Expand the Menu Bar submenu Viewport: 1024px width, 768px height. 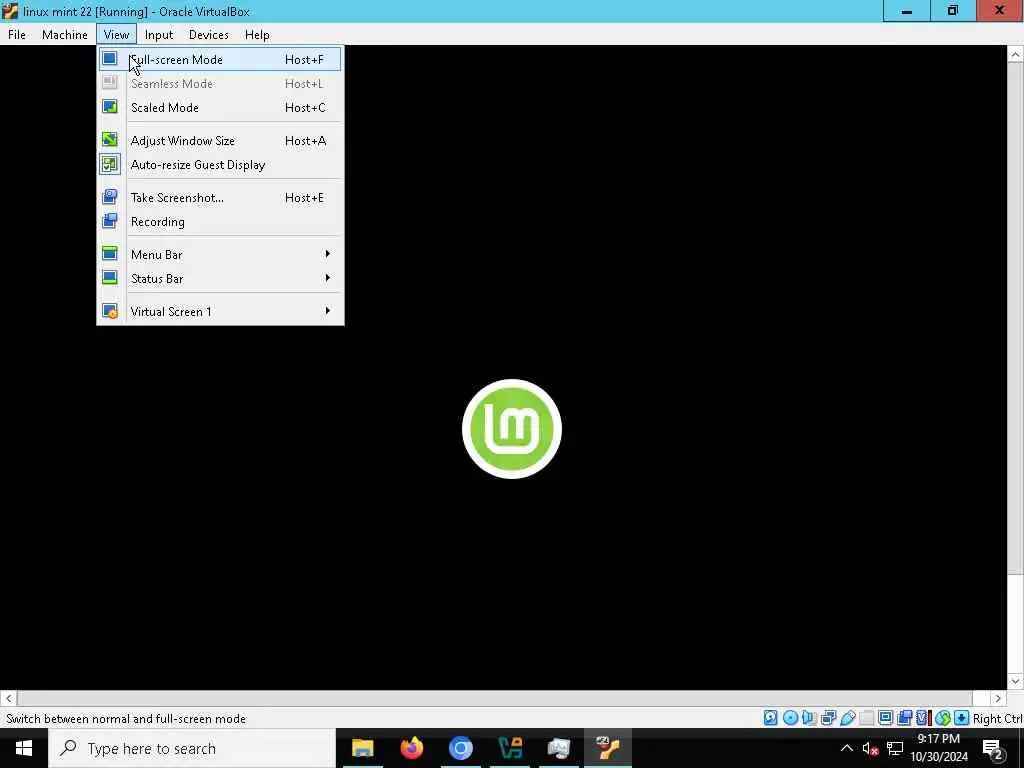220,254
